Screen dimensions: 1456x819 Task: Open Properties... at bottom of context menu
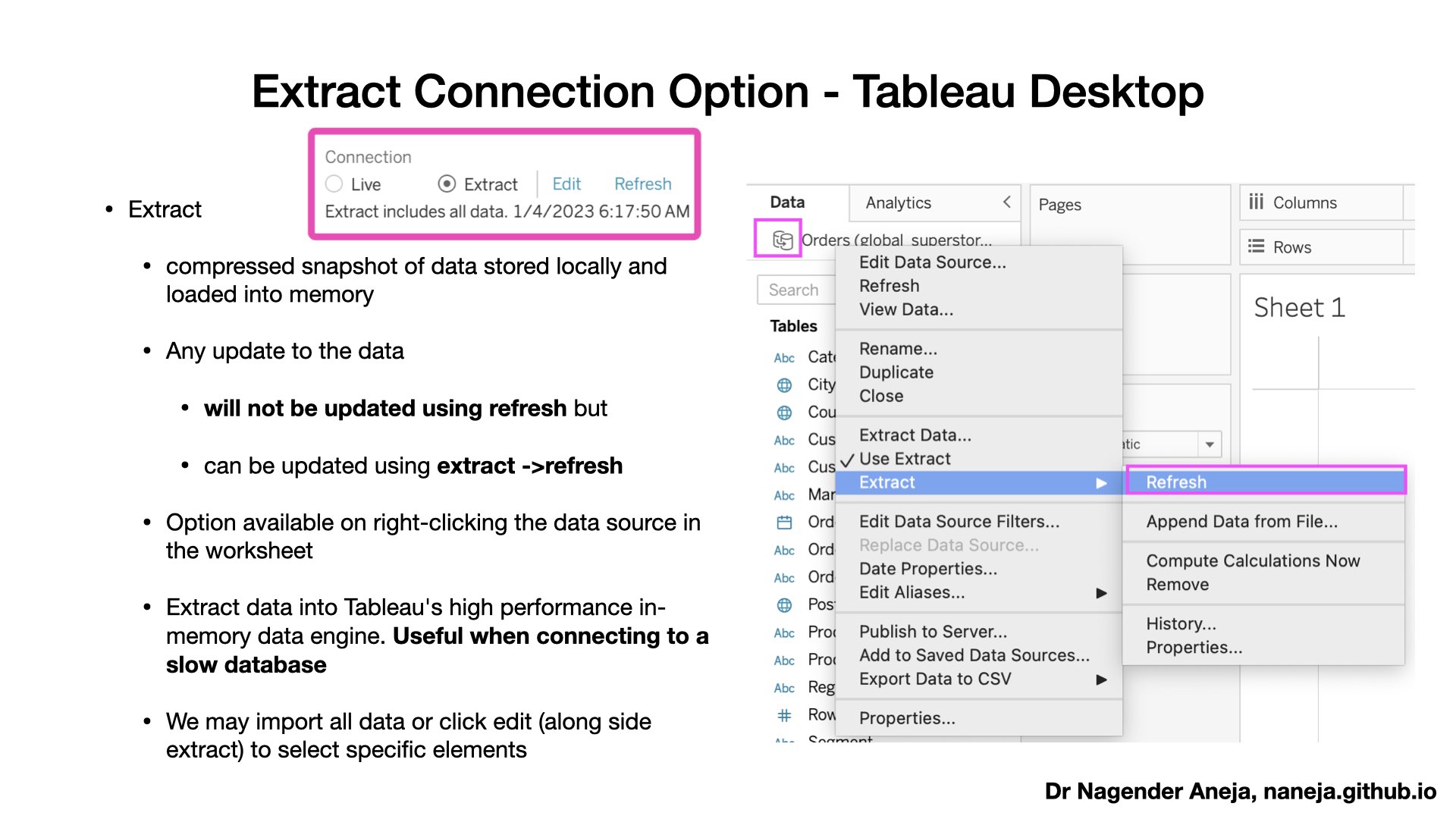pyautogui.click(x=907, y=718)
